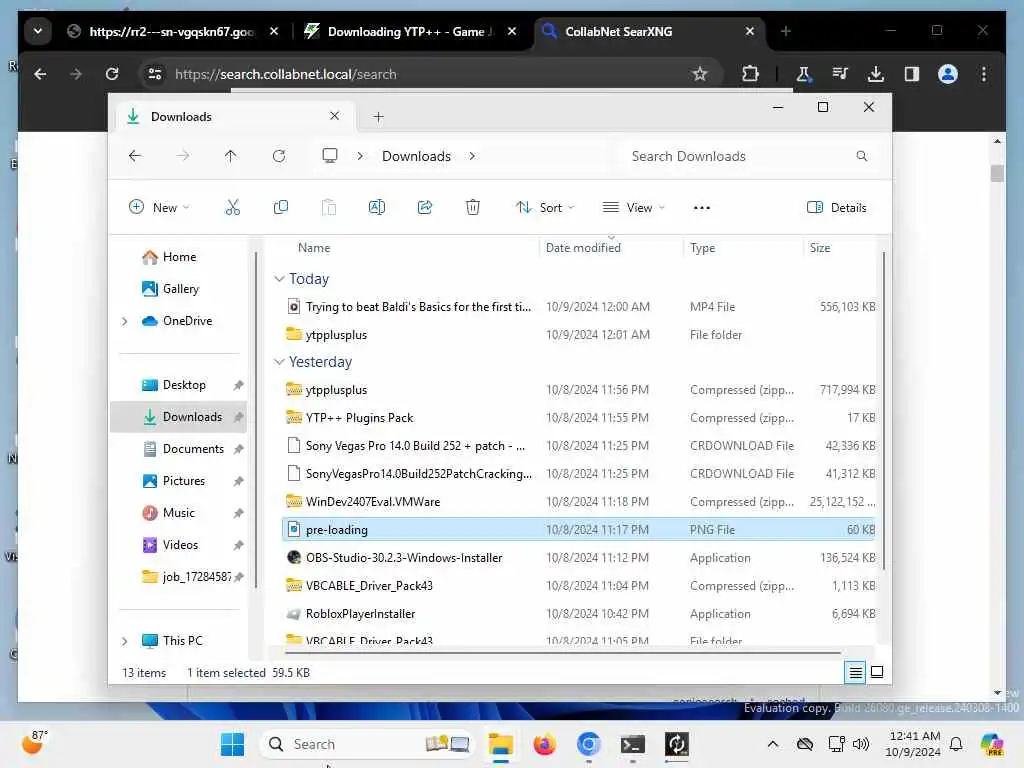
Task: Expand the OneDrive tree node
Action: tap(125, 321)
